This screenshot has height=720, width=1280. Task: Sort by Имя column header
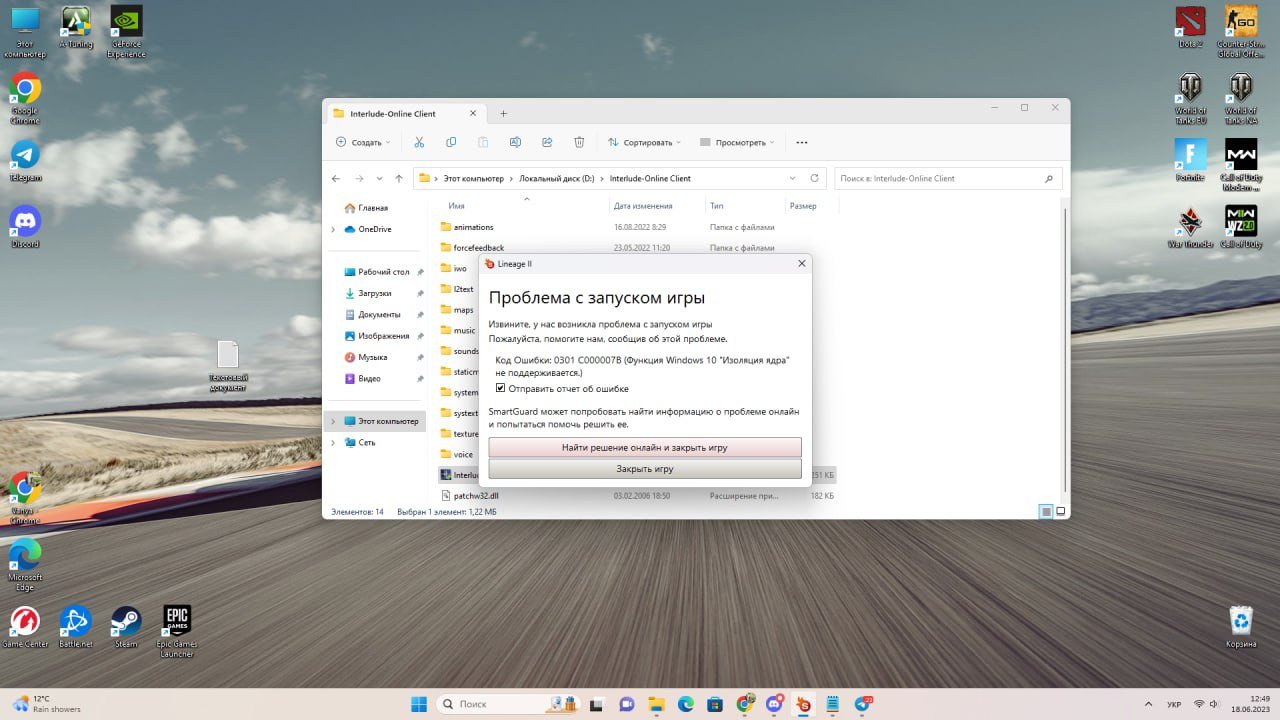[x=457, y=206]
